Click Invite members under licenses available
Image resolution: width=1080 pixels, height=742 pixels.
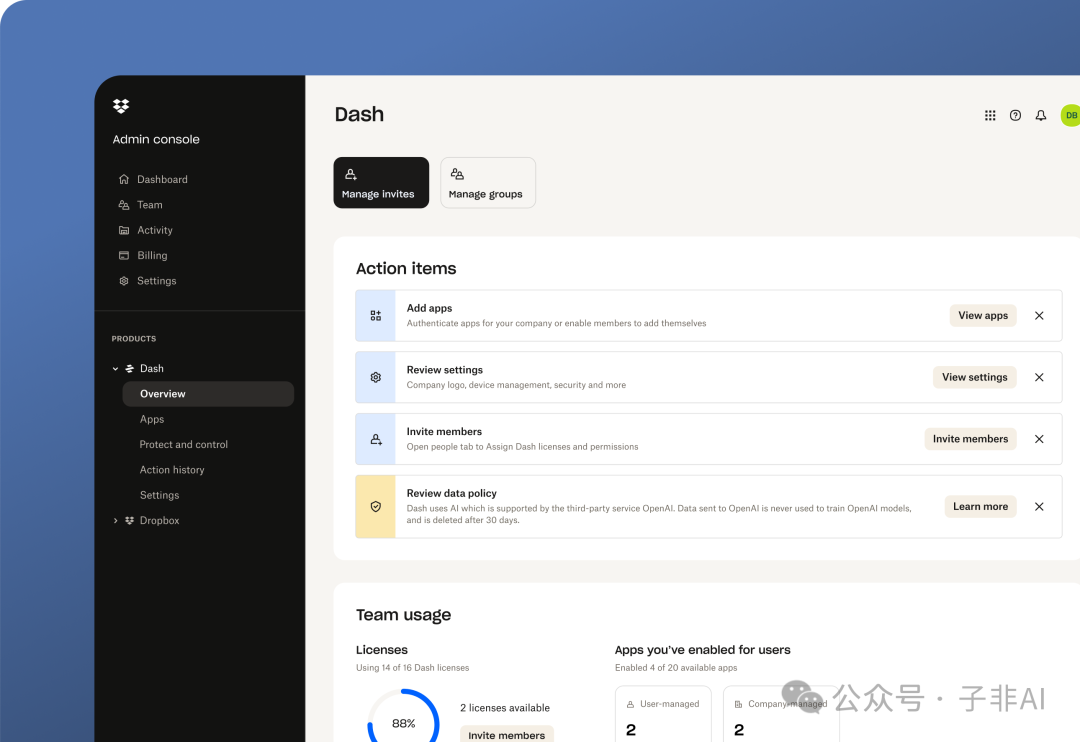(506, 734)
